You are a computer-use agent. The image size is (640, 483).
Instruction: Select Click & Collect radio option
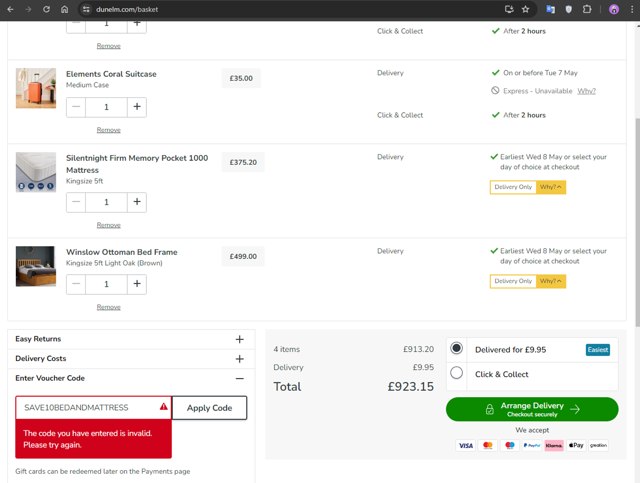[x=457, y=373]
